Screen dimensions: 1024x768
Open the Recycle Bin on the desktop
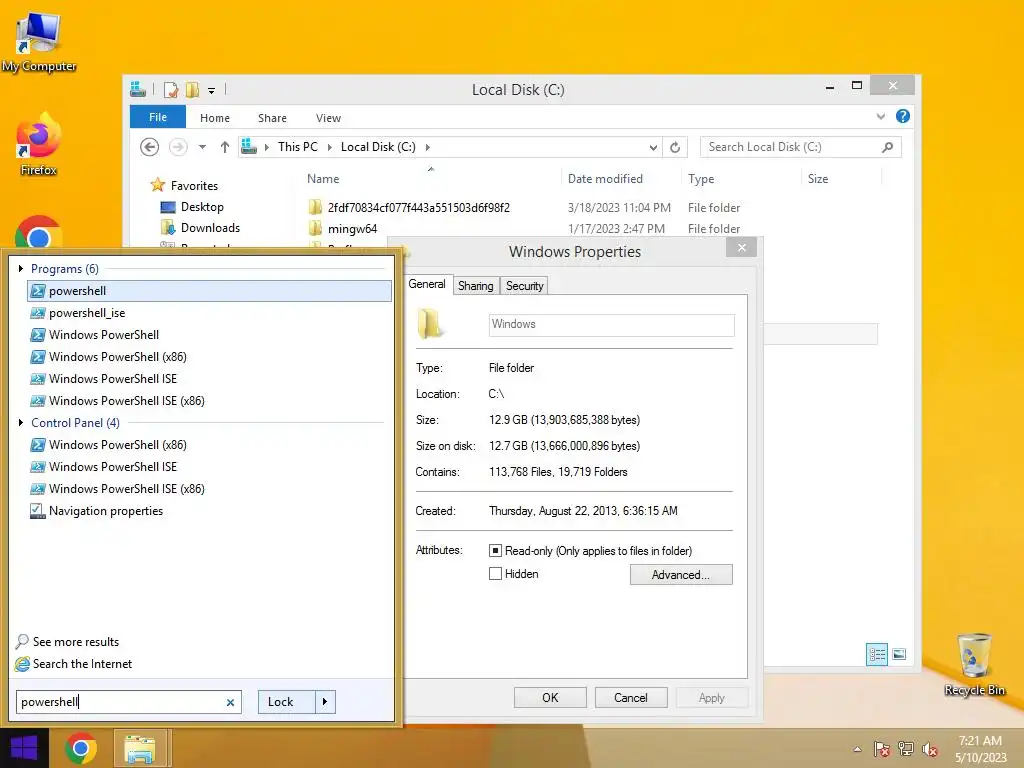(974, 664)
